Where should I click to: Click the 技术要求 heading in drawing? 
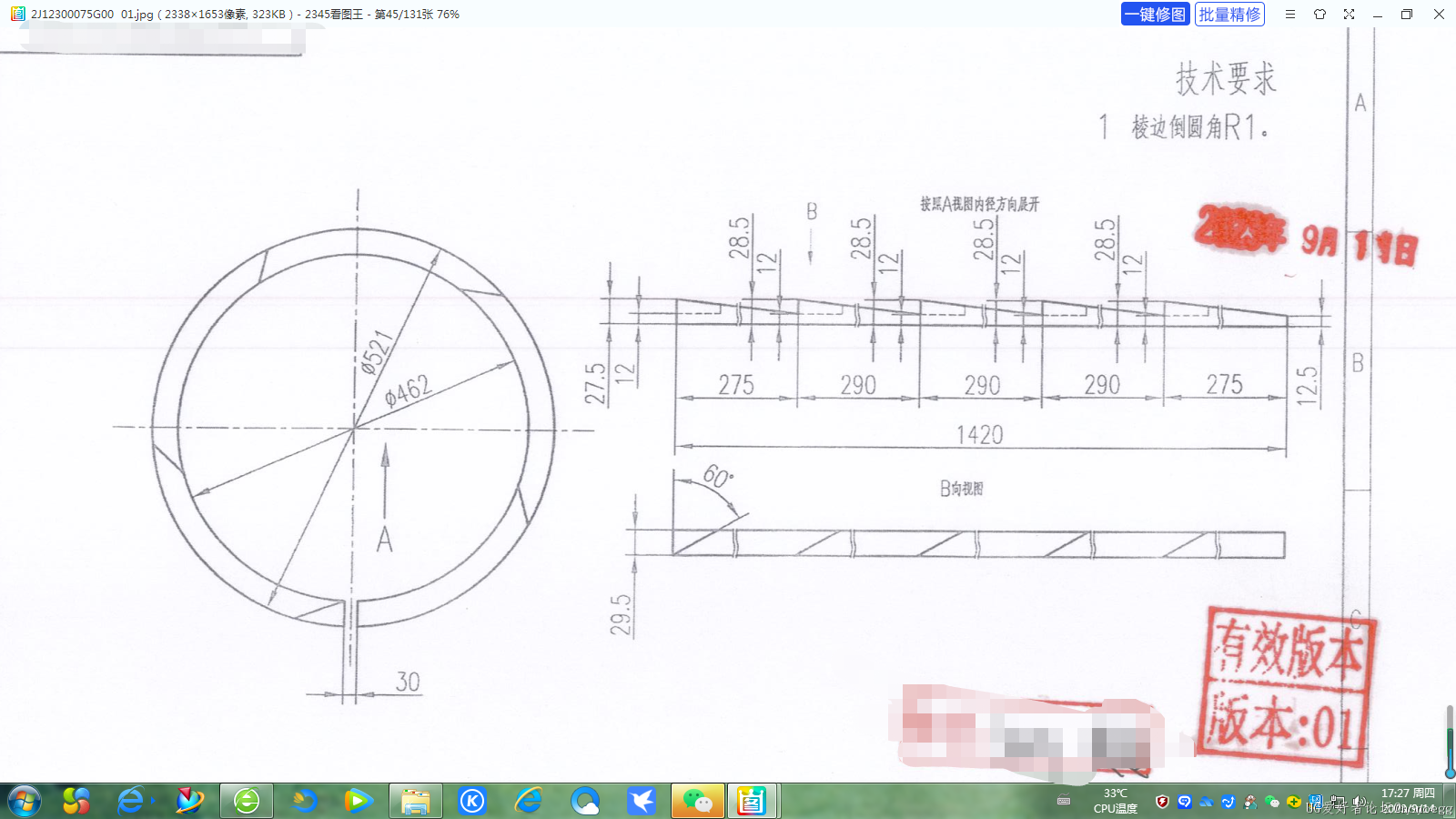(1226, 78)
